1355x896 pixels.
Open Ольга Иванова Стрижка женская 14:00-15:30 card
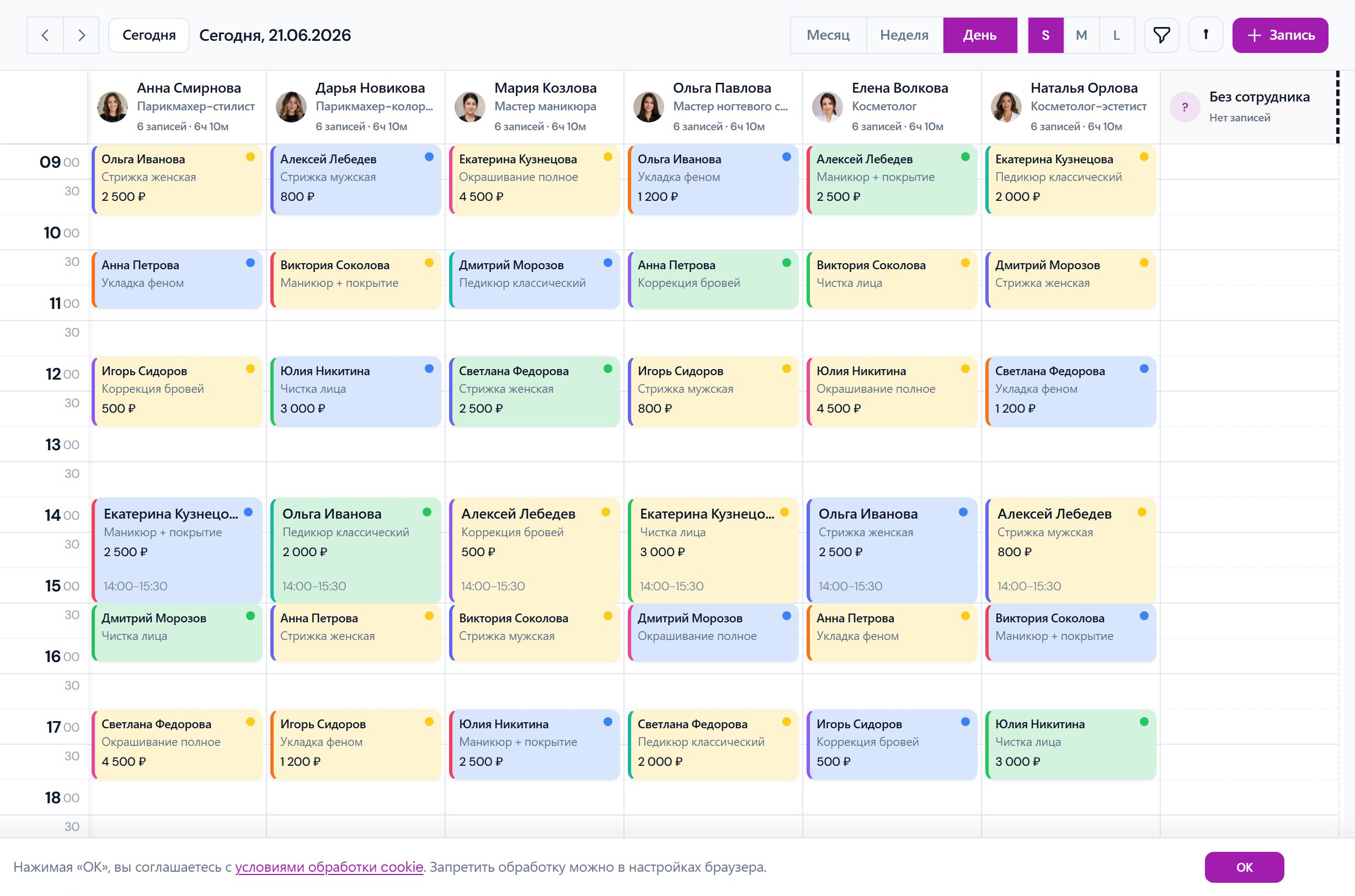(x=892, y=550)
